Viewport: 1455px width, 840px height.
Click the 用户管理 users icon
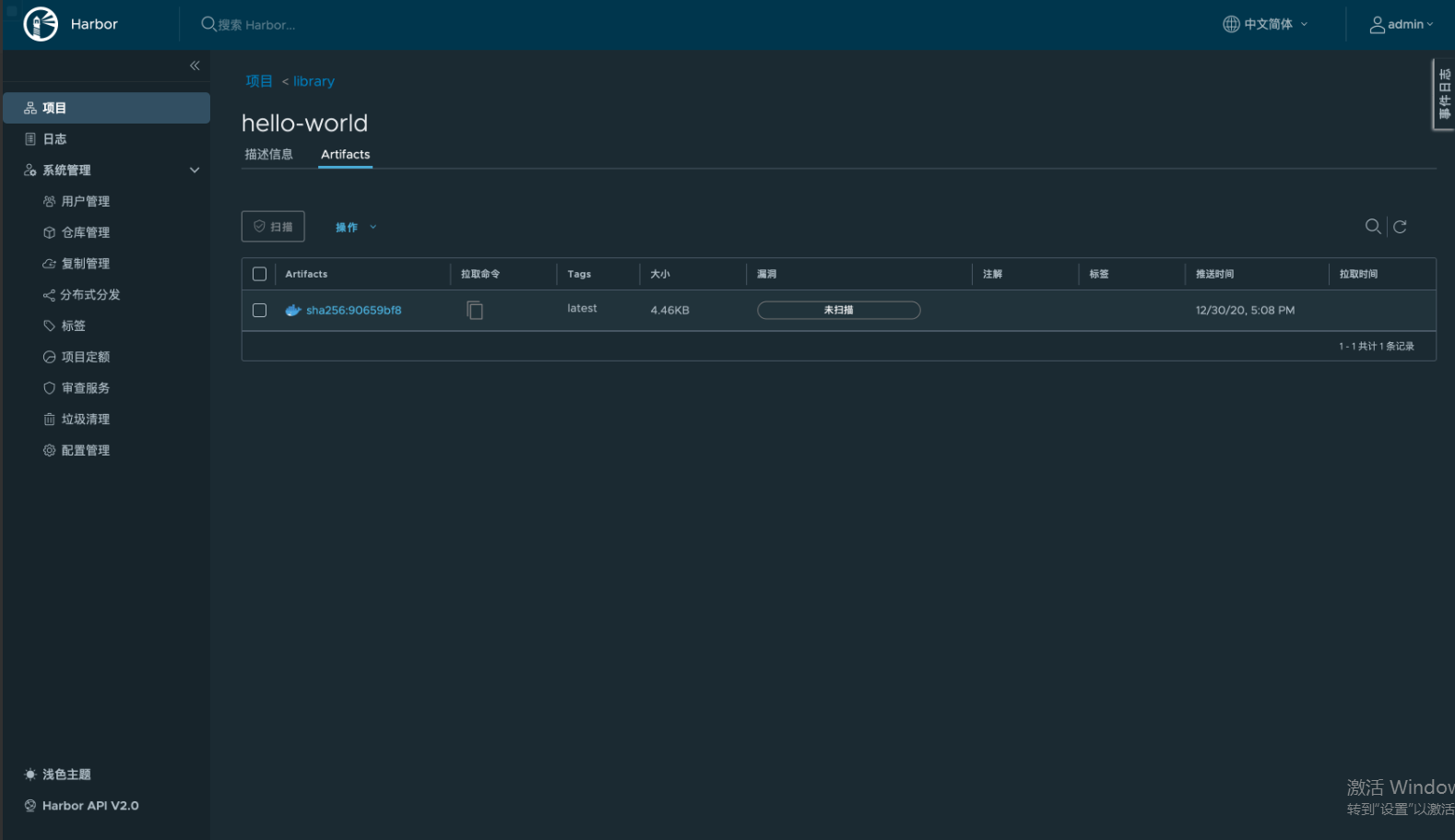click(50, 201)
